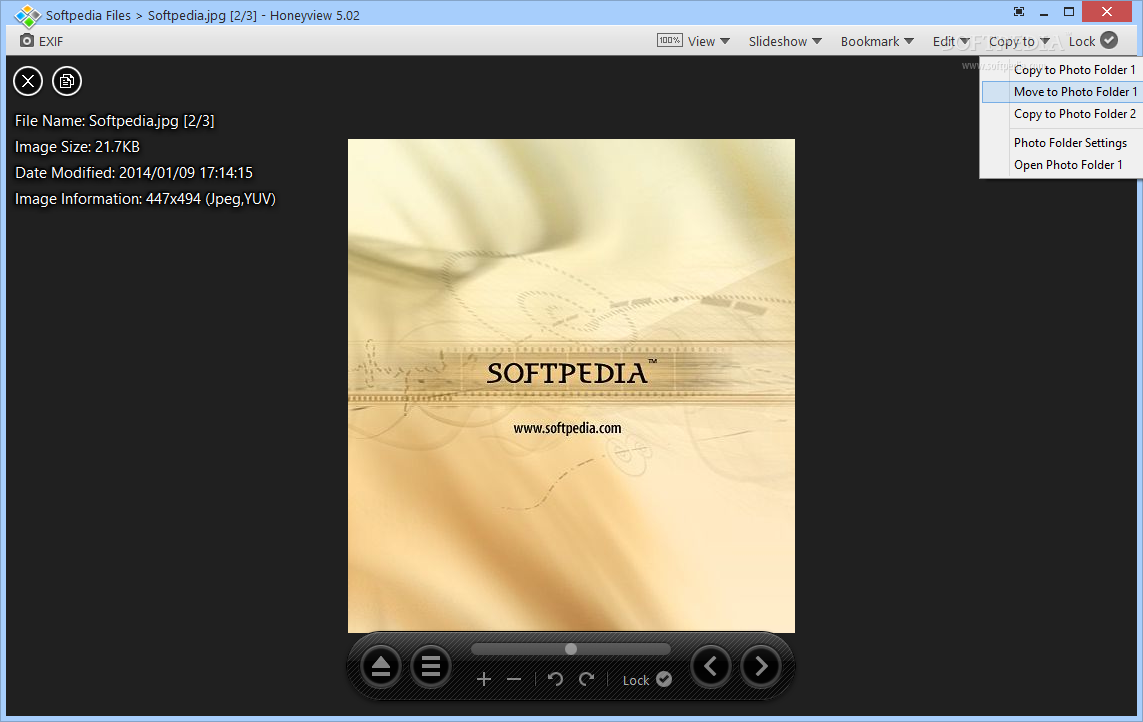This screenshot has width=1143, height=722.
Task: Go to next image arrow
Action: coord(761,666)
